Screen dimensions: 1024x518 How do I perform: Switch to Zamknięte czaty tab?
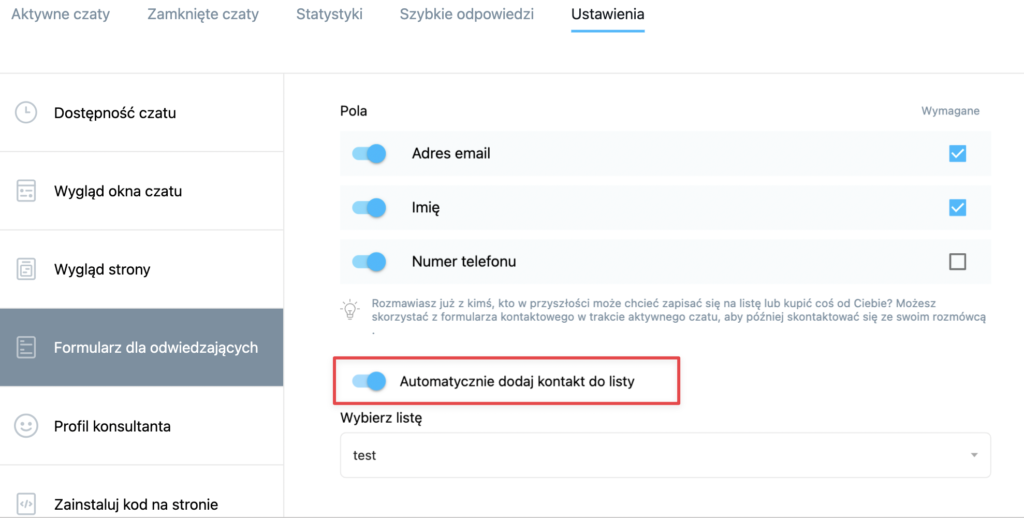click(203, 14)
